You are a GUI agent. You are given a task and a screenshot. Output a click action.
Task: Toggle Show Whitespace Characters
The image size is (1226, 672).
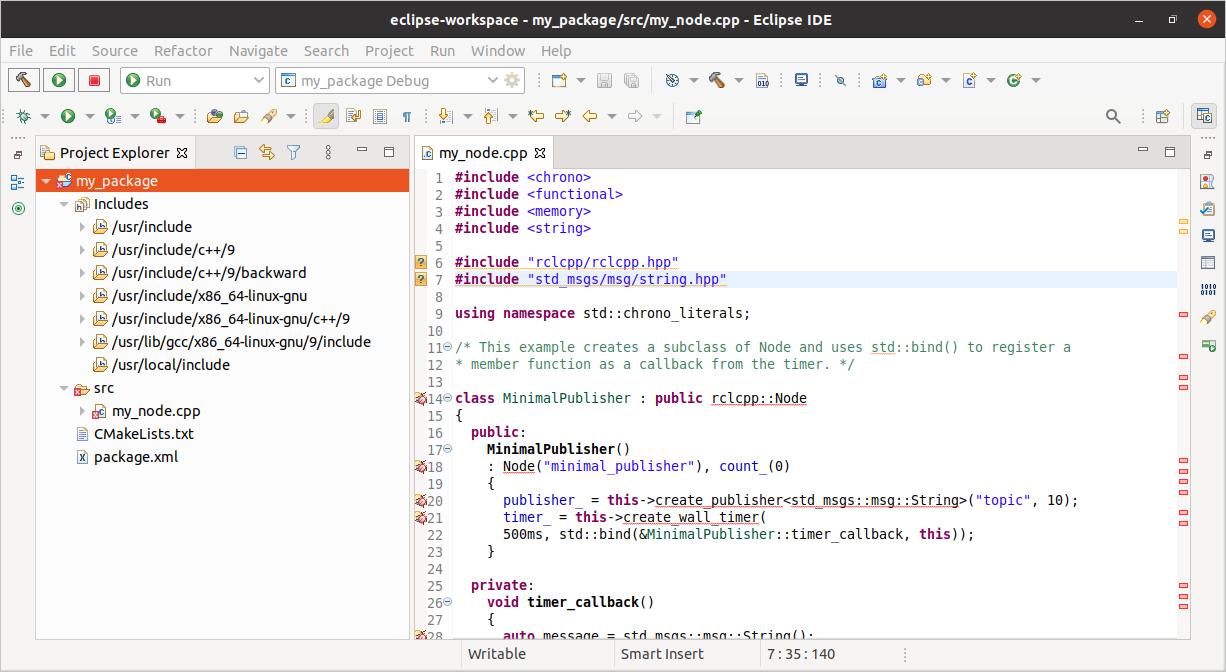(407, 116)
